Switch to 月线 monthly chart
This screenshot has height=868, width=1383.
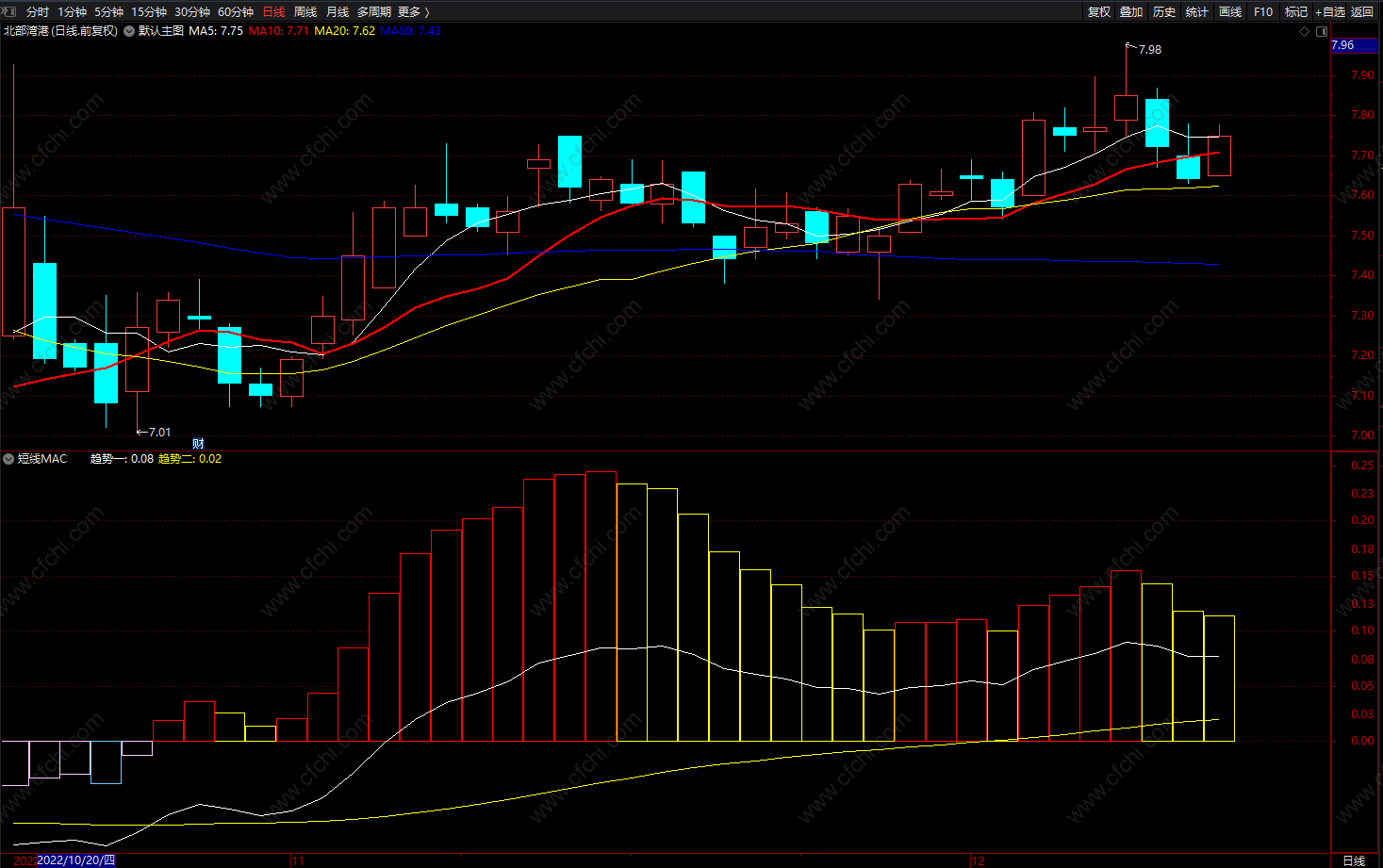pos(337,12)
